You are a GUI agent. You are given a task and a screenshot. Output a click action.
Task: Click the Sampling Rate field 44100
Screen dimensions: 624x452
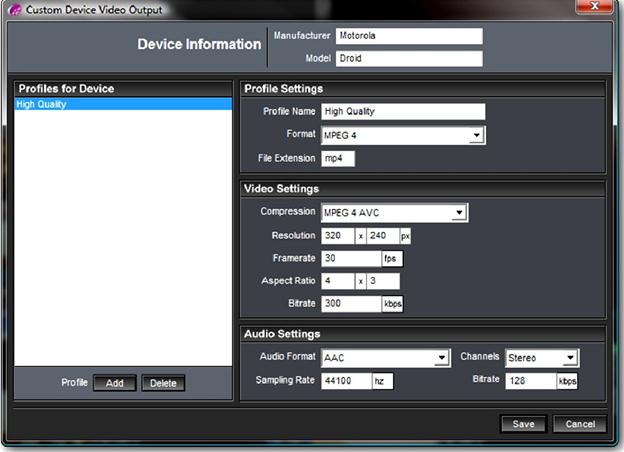click(346, 381)
